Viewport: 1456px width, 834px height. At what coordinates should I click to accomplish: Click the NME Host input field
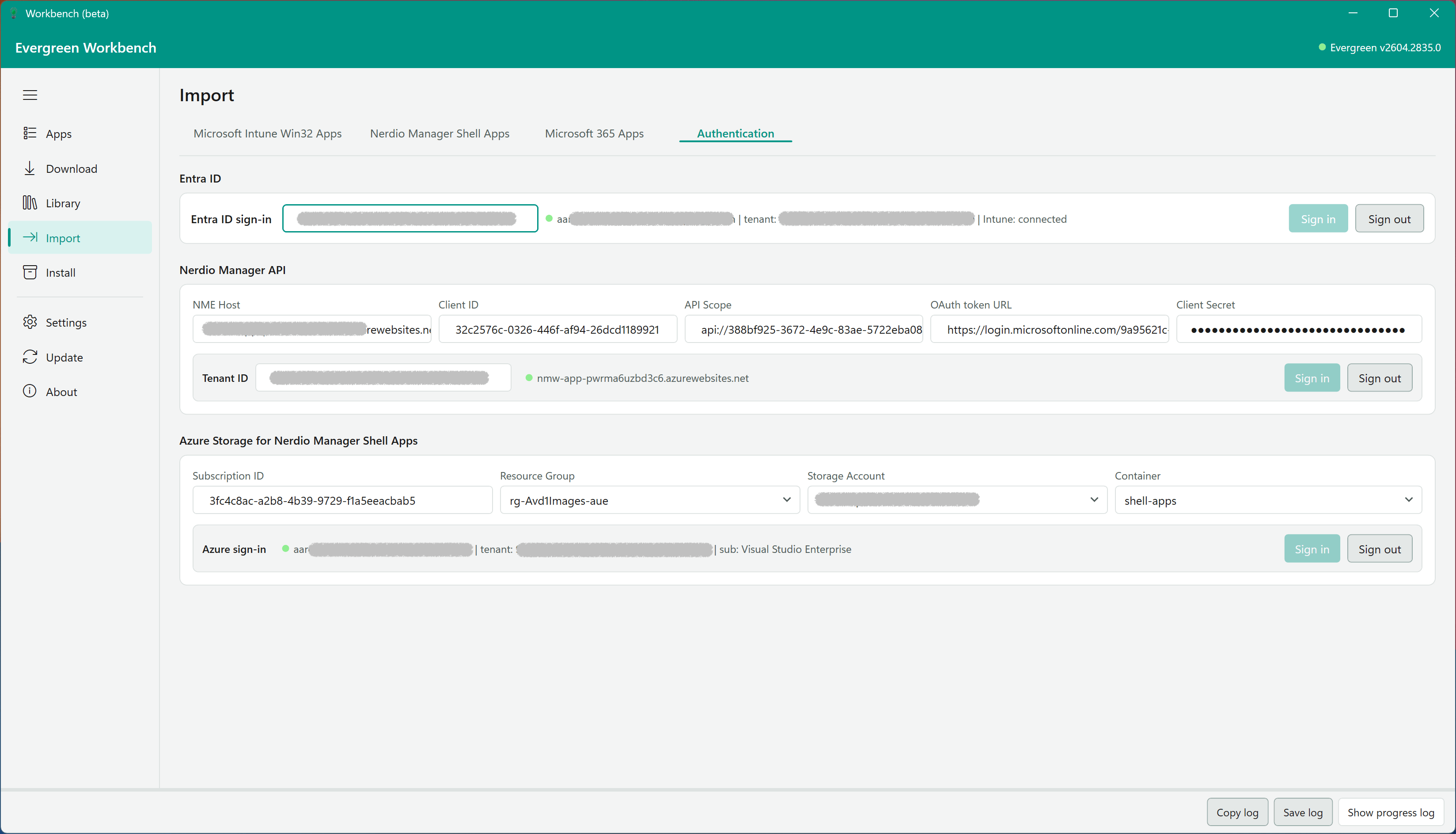pos(312,329)
